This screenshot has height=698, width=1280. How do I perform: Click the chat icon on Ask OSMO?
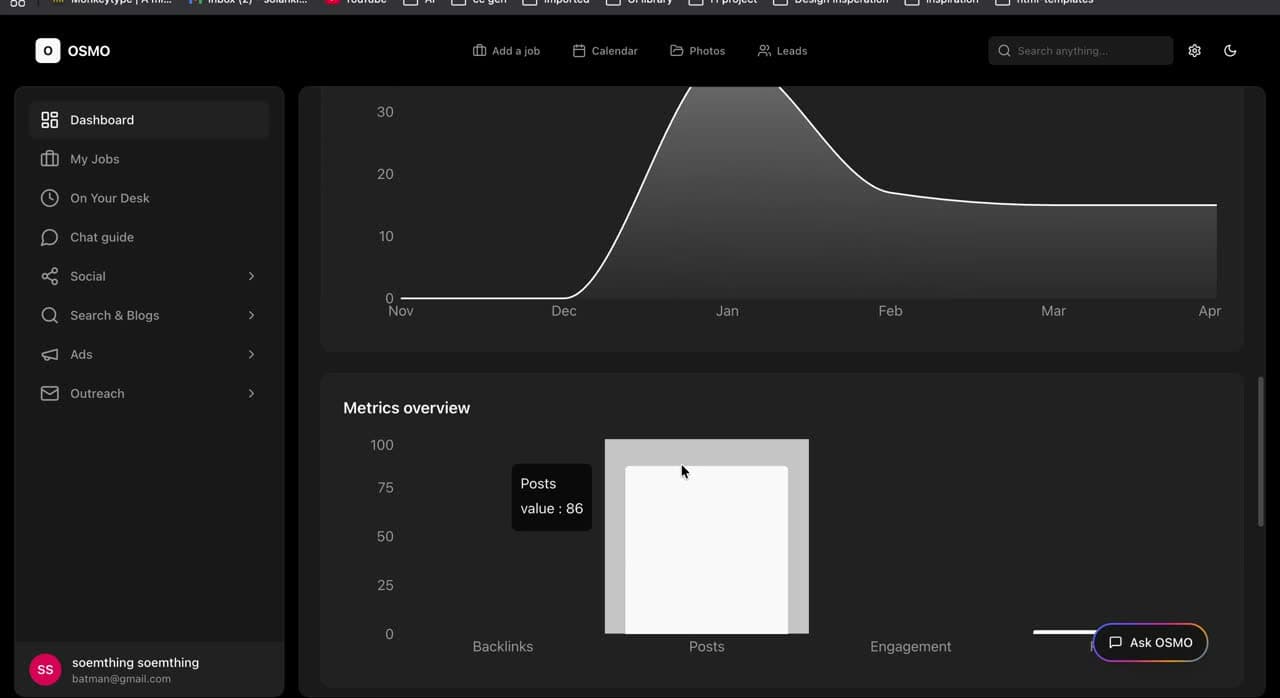coord(1115,643)
